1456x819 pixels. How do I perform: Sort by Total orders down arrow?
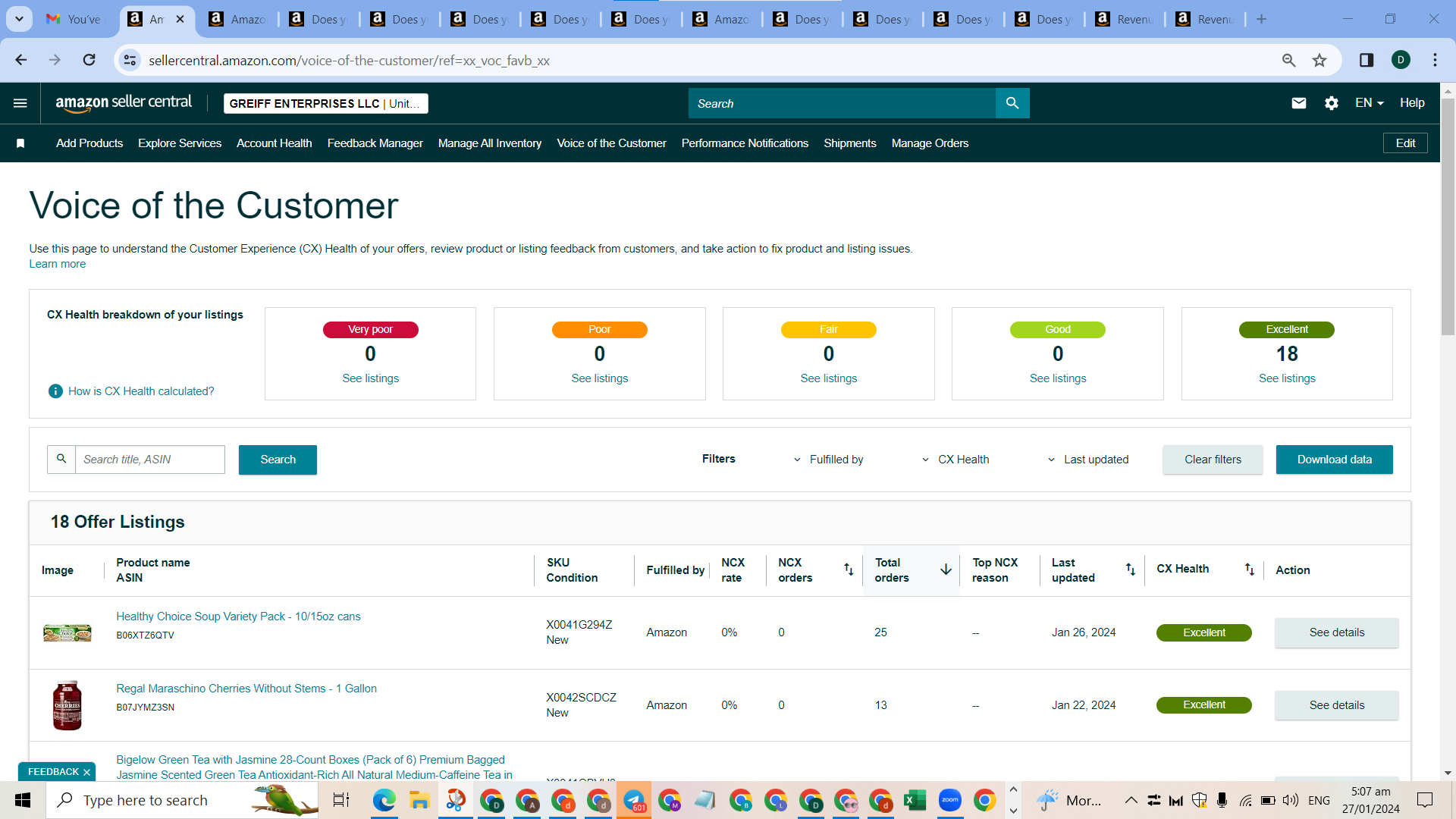click(946, 570)
